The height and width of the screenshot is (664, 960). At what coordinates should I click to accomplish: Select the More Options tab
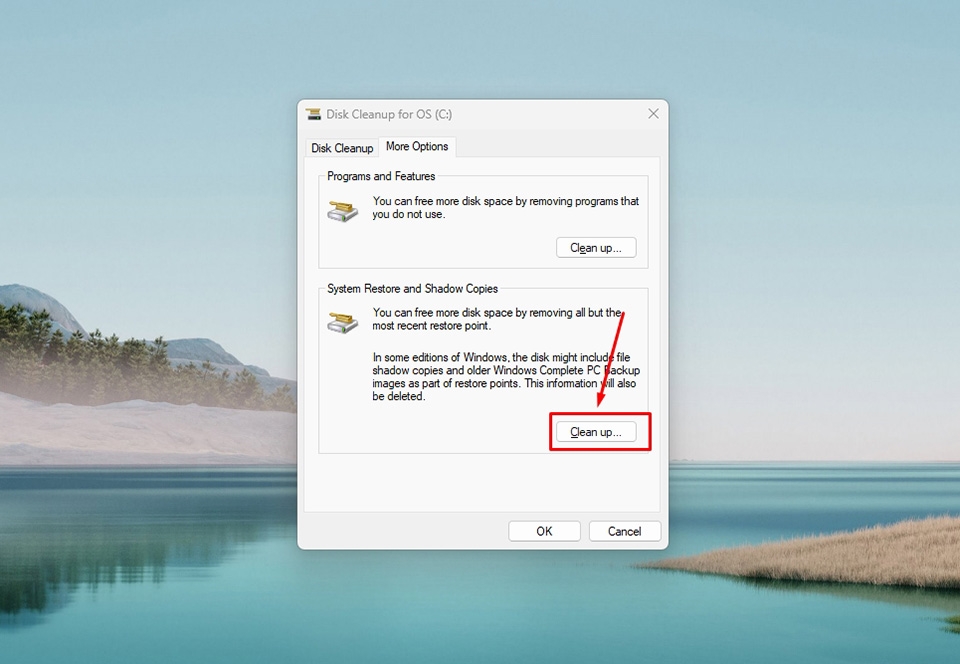417,147
